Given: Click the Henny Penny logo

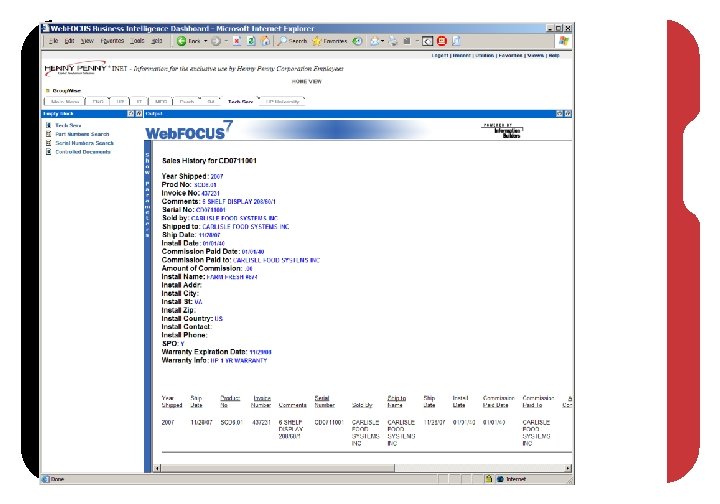Looking at the screenshot, I should [x=75, y=68].
